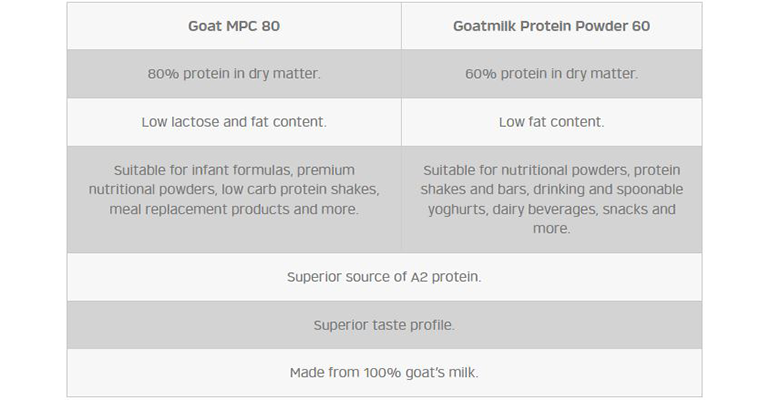Select the 60% protein in dry matter cell
The height and width of the screenshot is (400, 770).
coord(551,74)
